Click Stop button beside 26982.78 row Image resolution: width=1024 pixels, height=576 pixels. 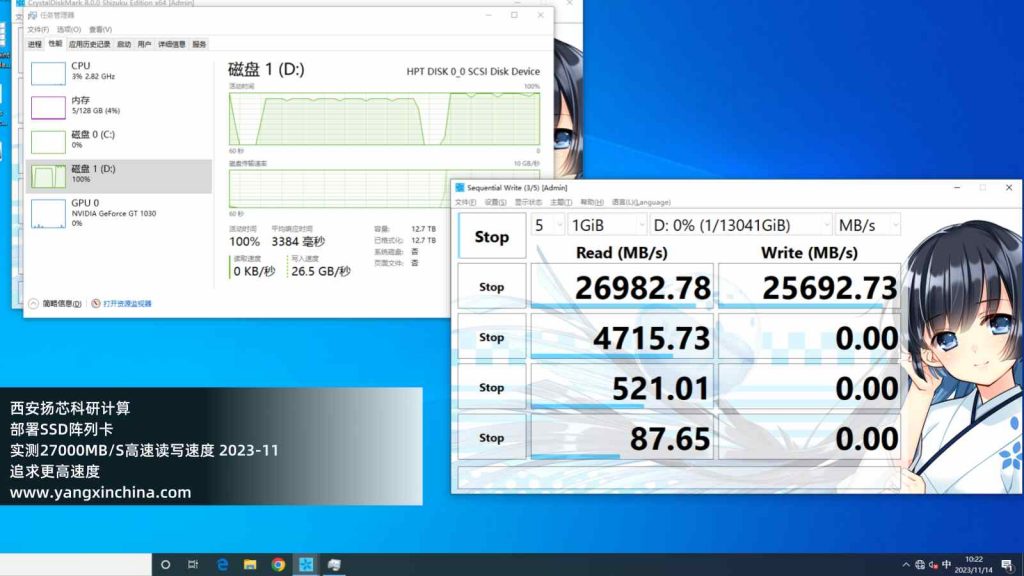click(492, 287)
